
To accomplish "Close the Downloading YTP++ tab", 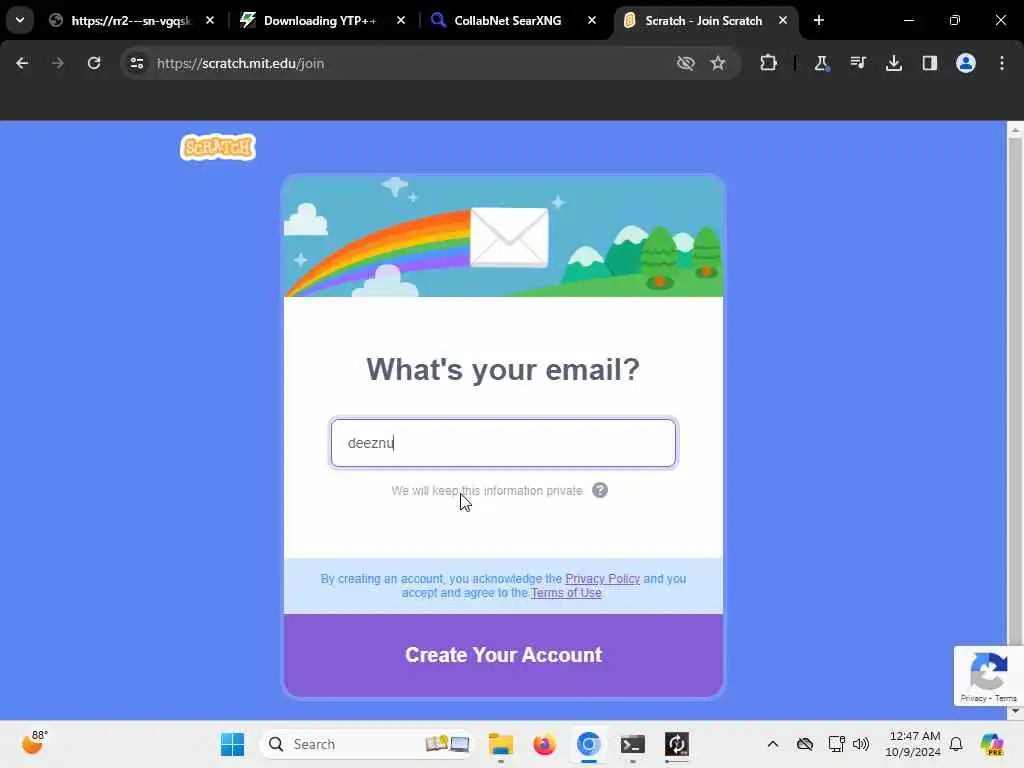I will point(401,20).
